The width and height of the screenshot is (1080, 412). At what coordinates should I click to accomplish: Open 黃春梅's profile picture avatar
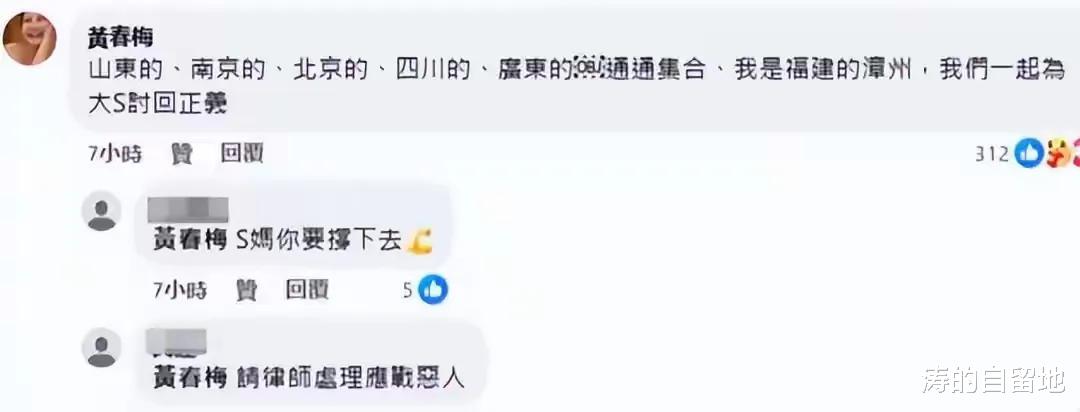click(x=28, y=39)
